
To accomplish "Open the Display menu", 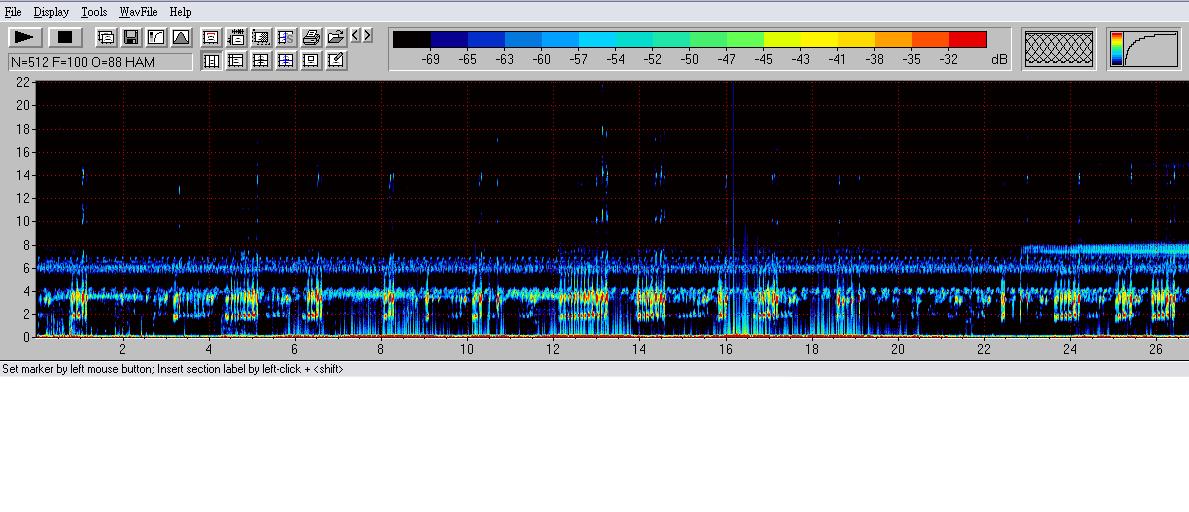I will pos(51,12).
